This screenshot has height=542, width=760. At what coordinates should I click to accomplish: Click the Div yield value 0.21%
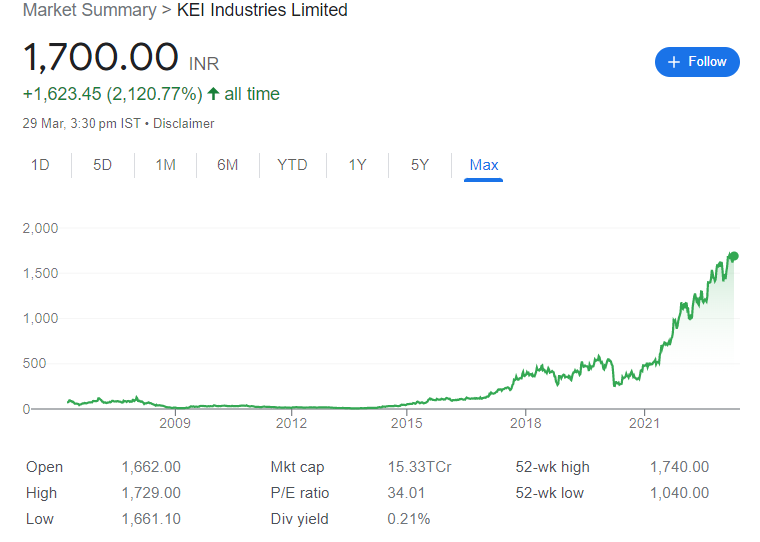409,519
